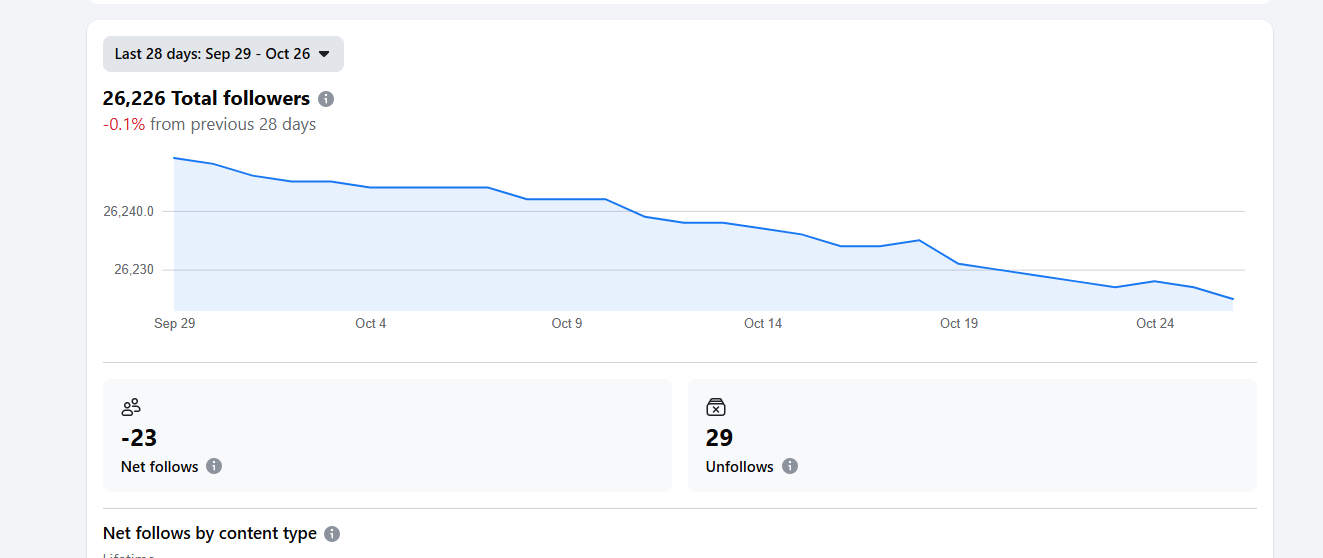Click the Net follows by content type heading

[210, 533]
